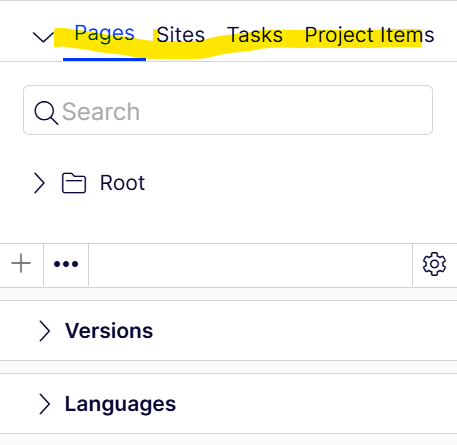Open the Sites tab
457x445 pixels.
pos(180,35)
